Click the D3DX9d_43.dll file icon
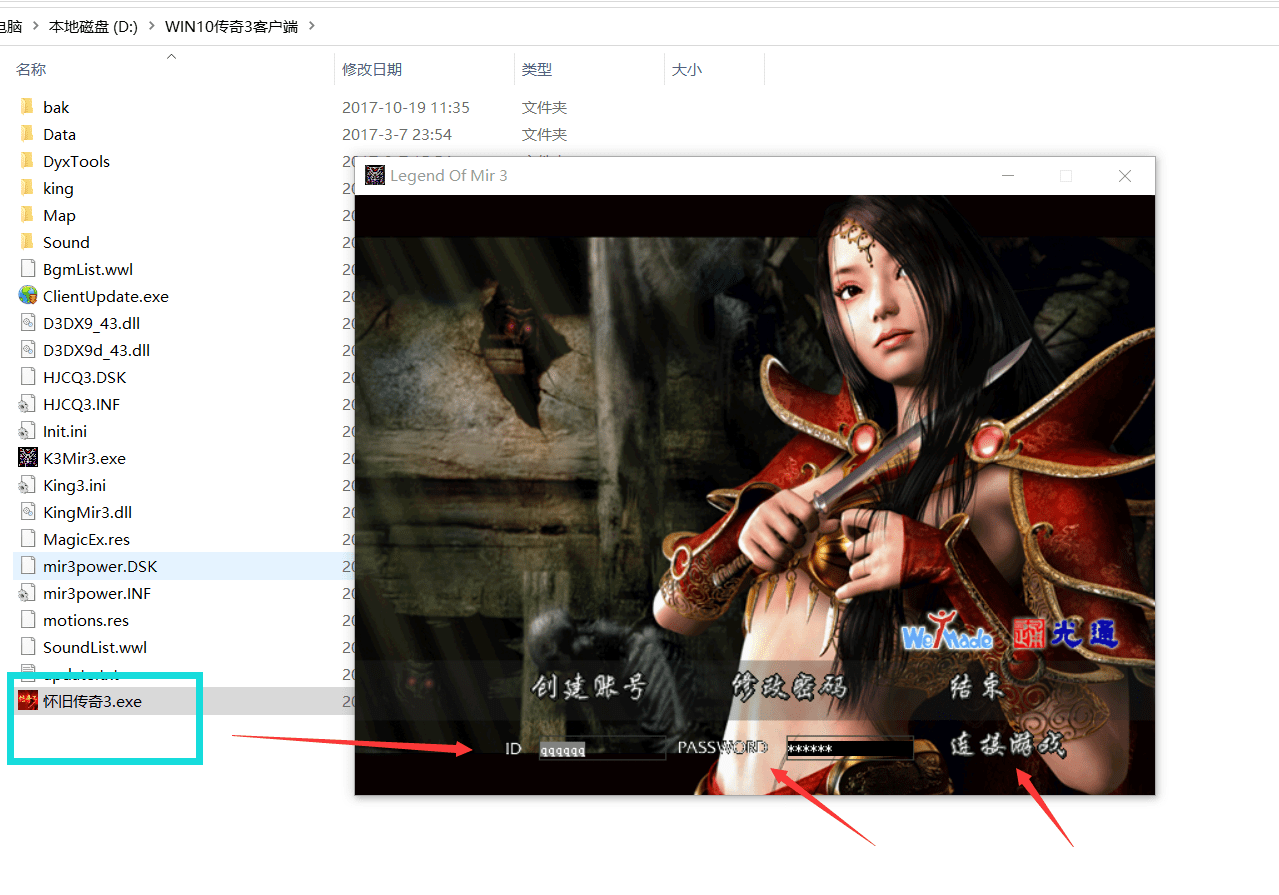 (27, 350)
